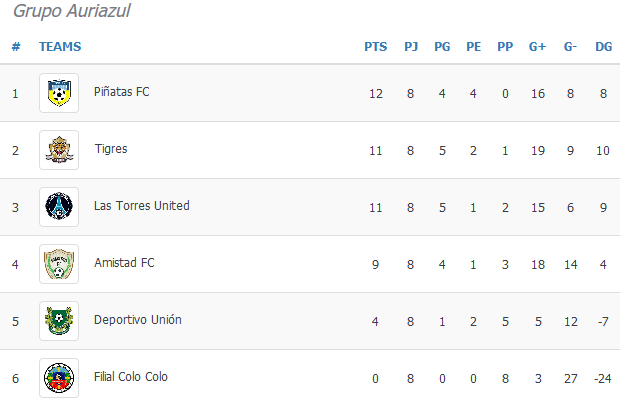Viewport: 620px width, 405px height.
Task: Click the TEAMS column header
Action: pos(60,47)
